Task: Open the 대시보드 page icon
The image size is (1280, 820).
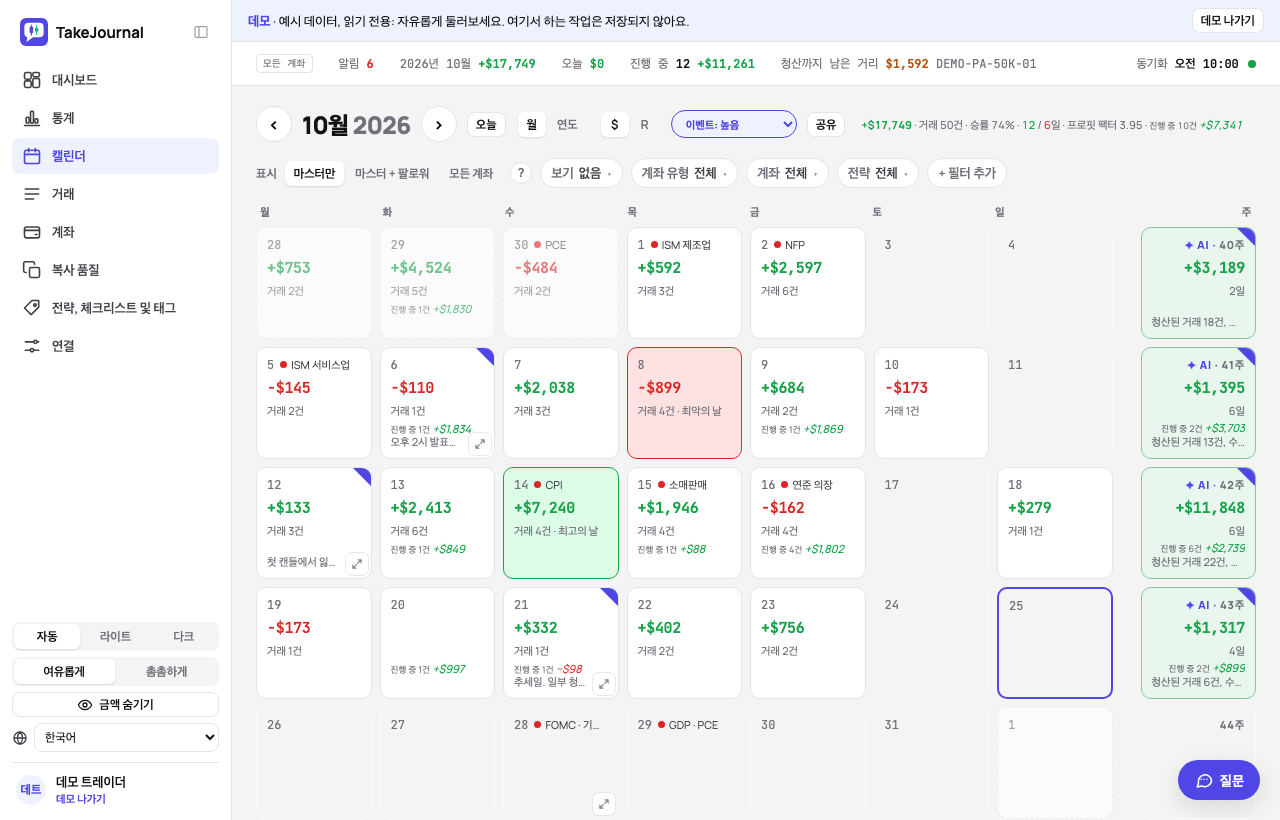Action: point(32,80)
